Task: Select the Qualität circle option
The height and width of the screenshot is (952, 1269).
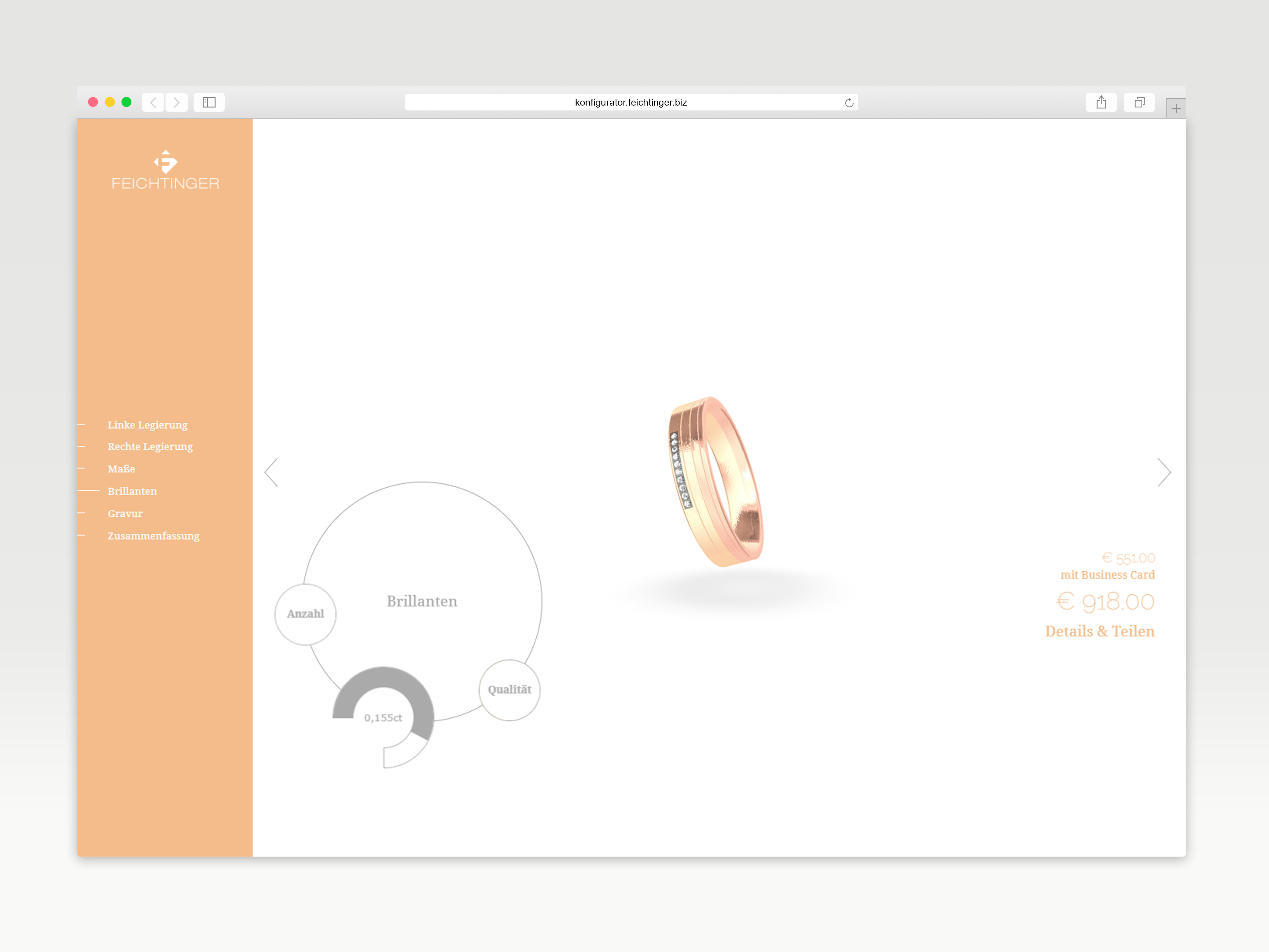Action: pyautogui.click(x=509, y=690)
